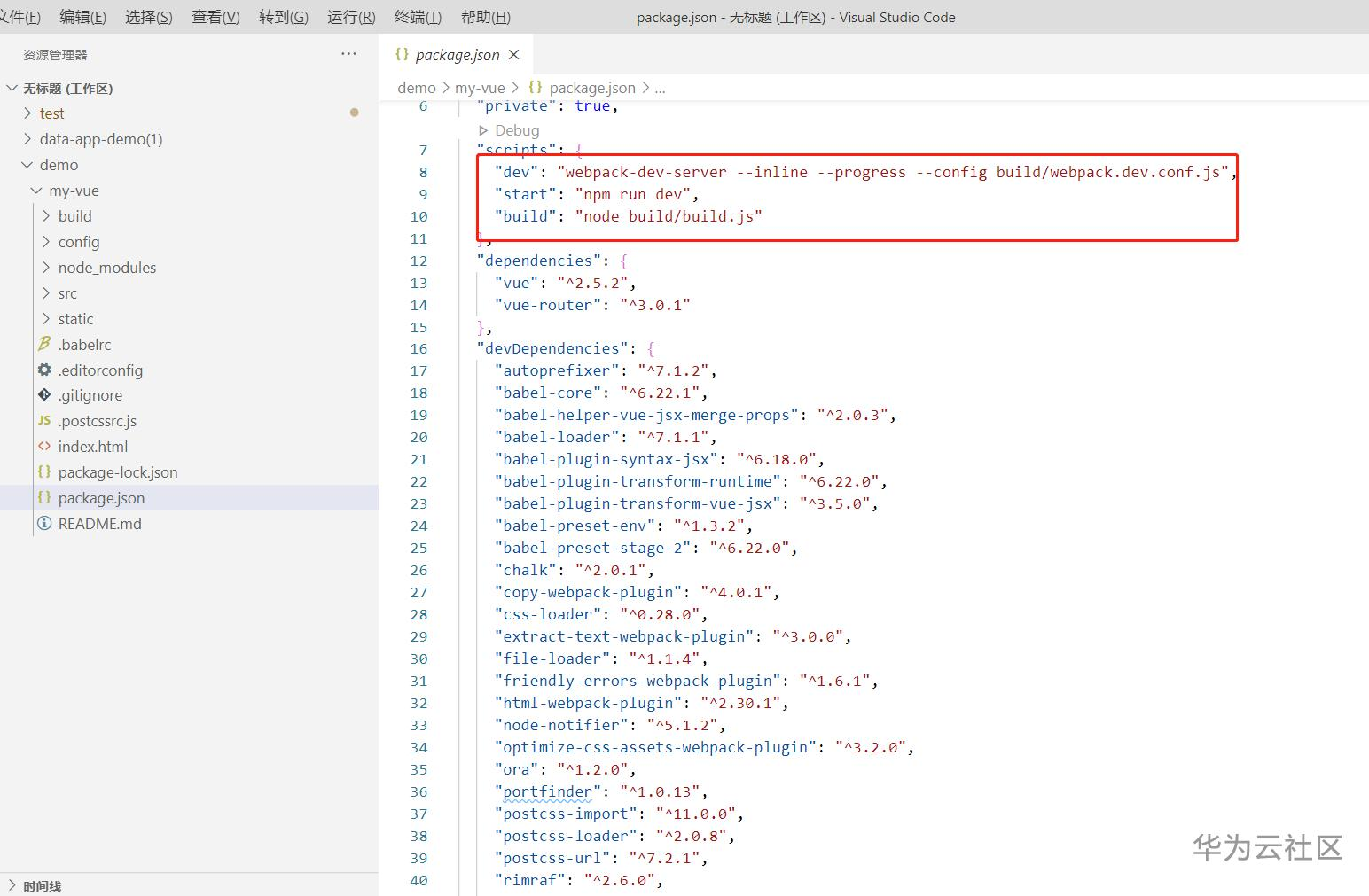Click the breadcrumb ellipsis segment
The width and height of the screenshot is (1369, 896).
660,88
